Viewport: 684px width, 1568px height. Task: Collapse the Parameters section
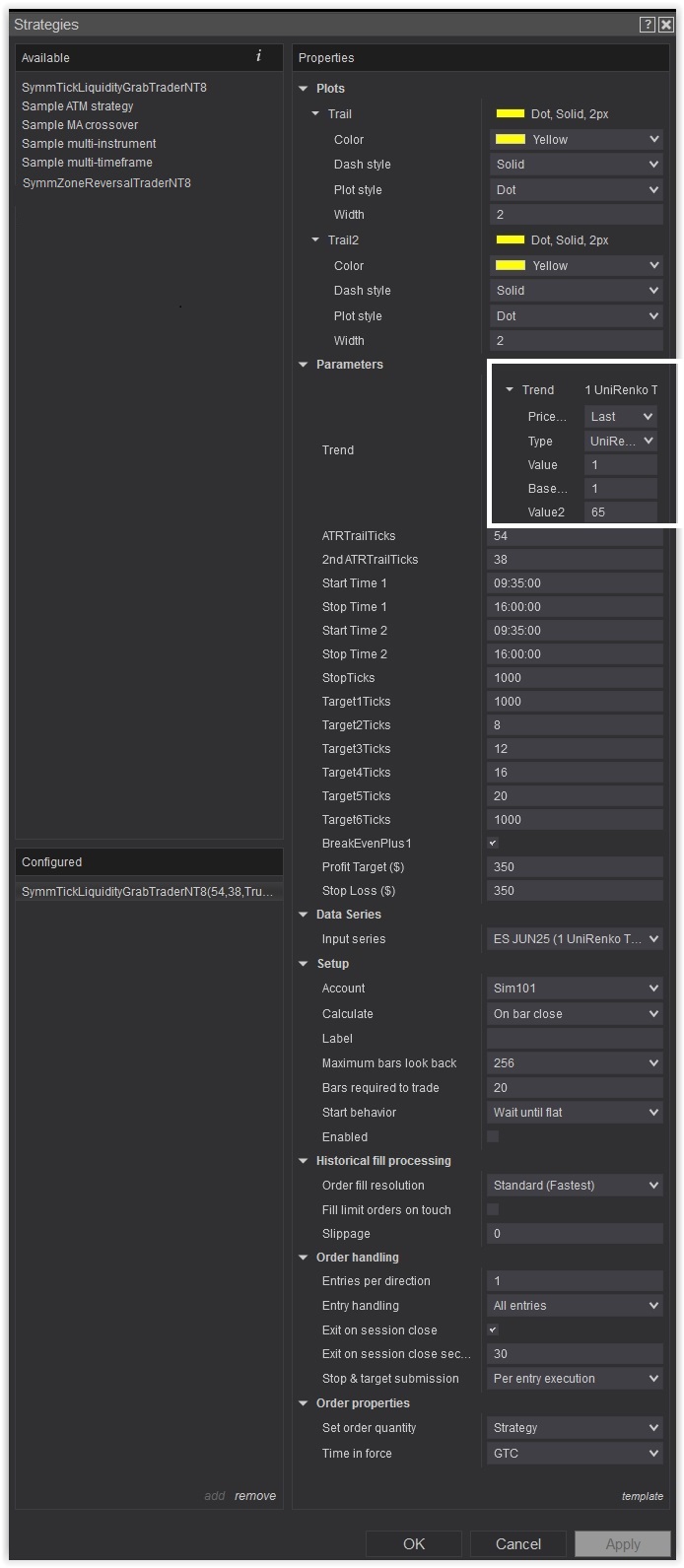(304, 365)
